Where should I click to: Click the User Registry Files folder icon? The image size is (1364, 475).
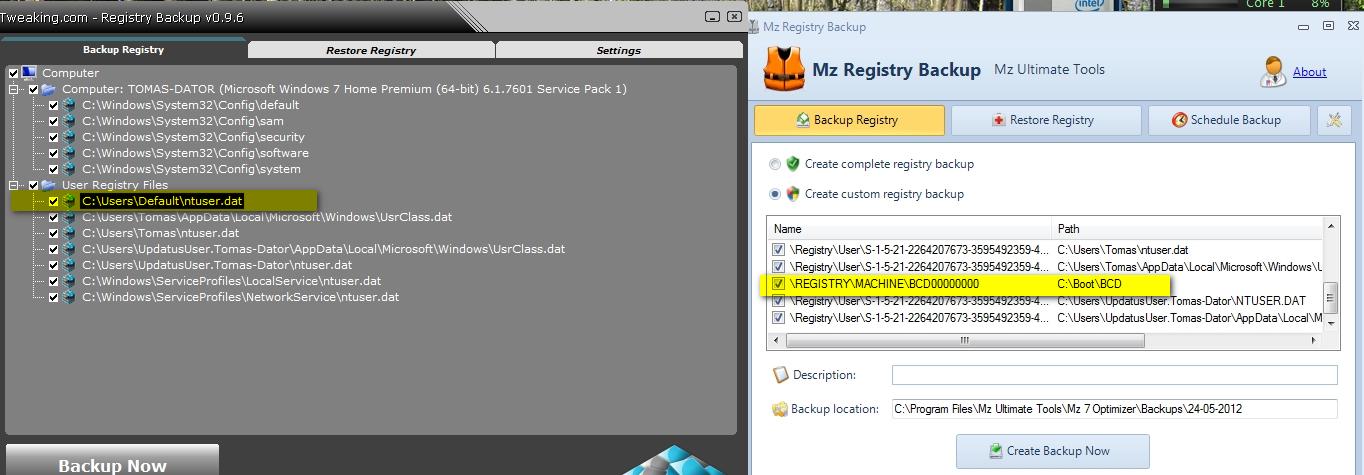click(x=49, y=185)
